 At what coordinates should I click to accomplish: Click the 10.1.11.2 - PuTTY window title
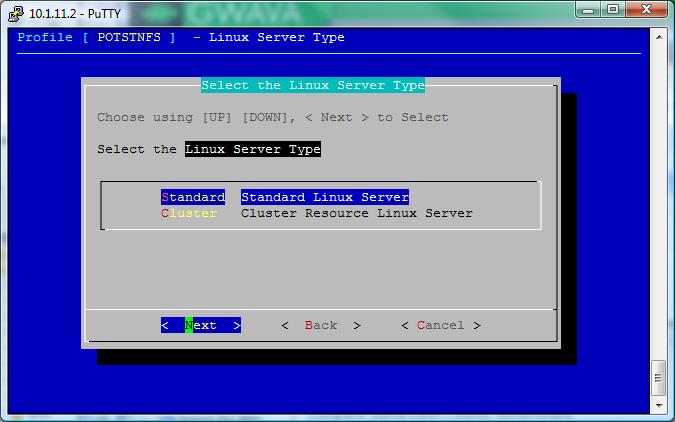(75, 14)
